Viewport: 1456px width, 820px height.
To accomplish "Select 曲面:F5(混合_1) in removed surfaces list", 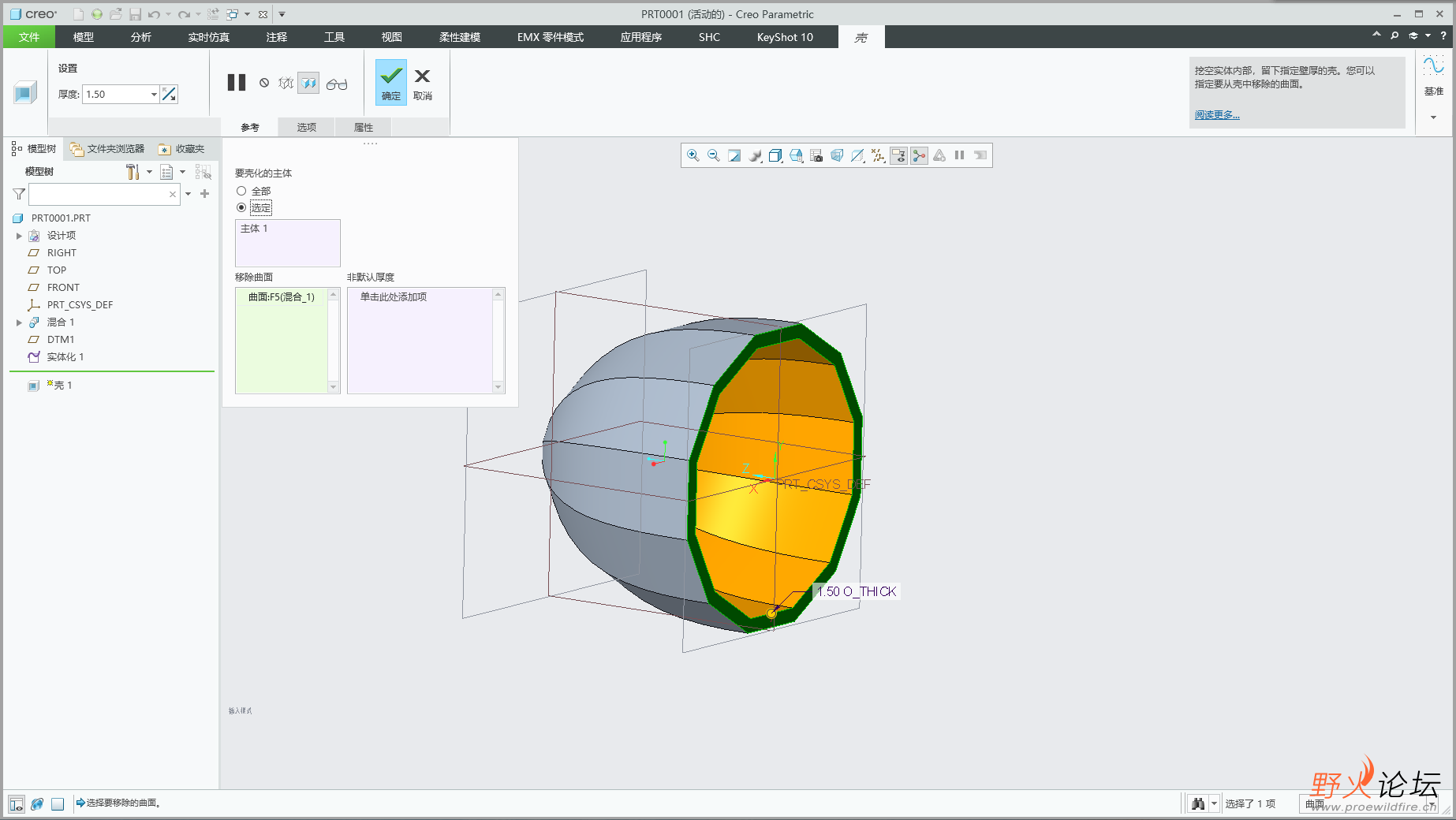I will (x=282, y=297).
